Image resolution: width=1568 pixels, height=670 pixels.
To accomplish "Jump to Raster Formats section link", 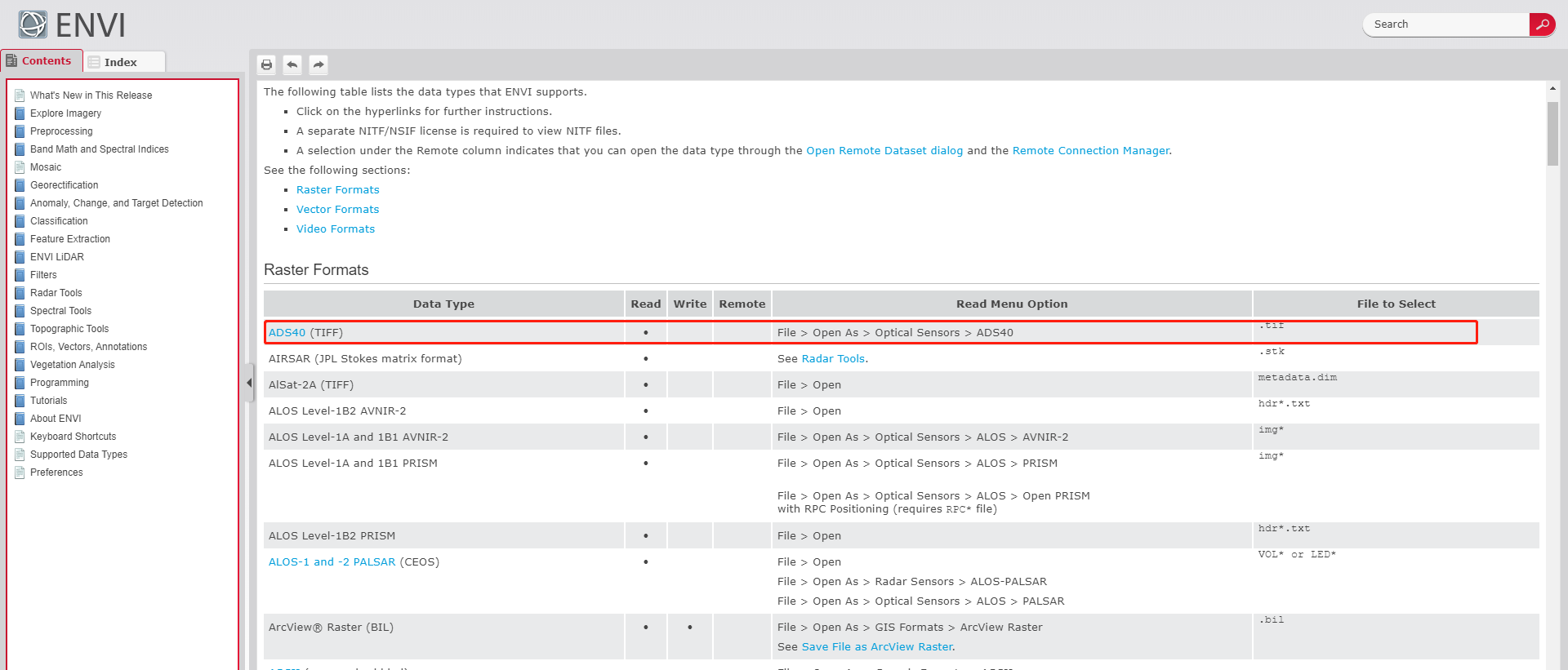I will (338, 190).
